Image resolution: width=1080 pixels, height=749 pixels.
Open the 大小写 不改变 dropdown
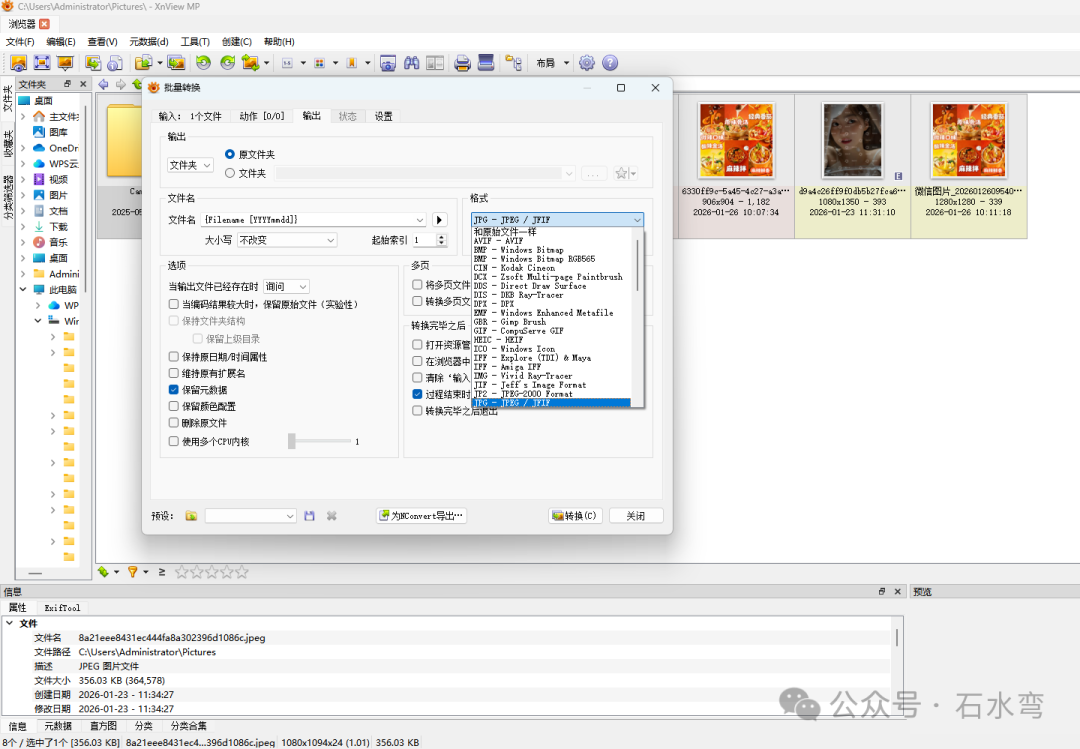pyautogui.click(x=287, y=240)
